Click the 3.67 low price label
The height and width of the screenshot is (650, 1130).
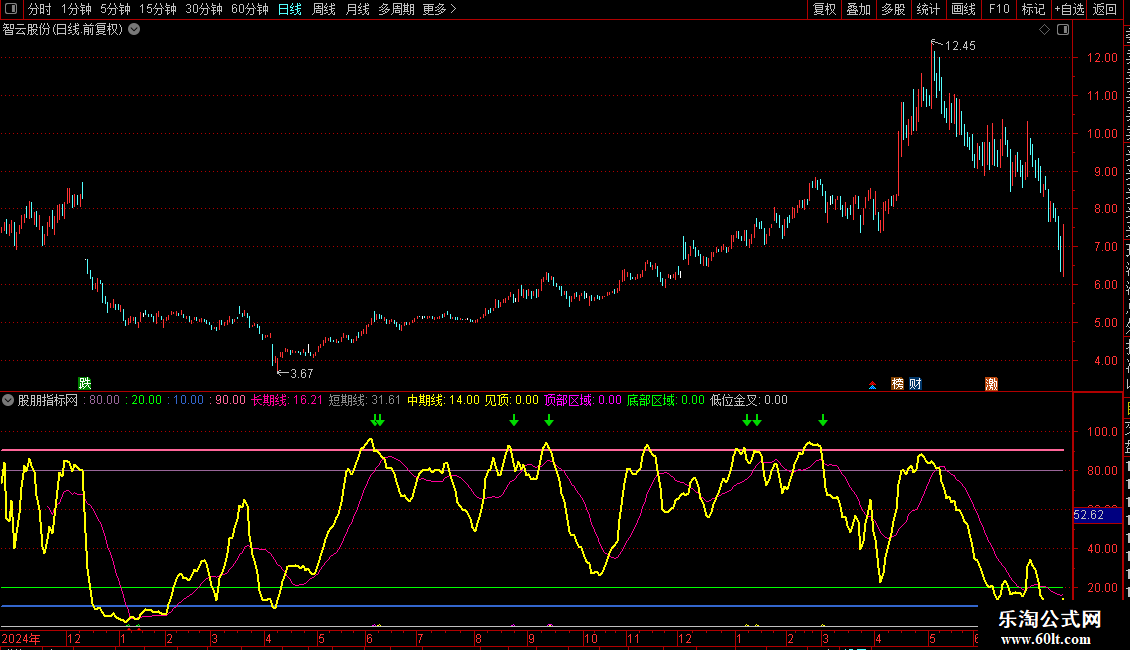tap(301, 373)
